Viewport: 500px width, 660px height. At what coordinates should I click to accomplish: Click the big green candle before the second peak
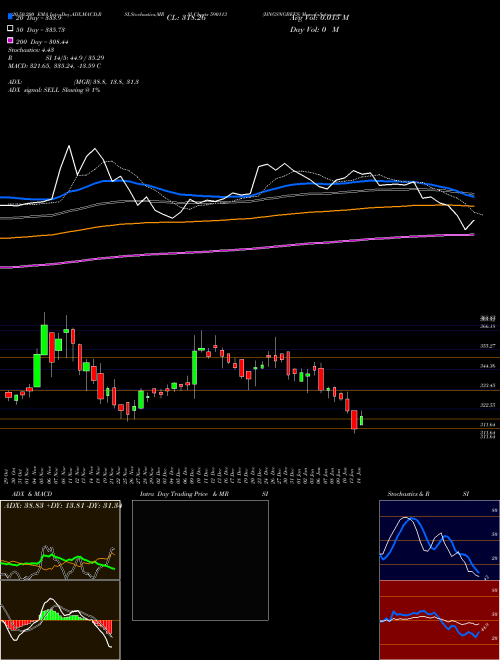coord(194,367)
